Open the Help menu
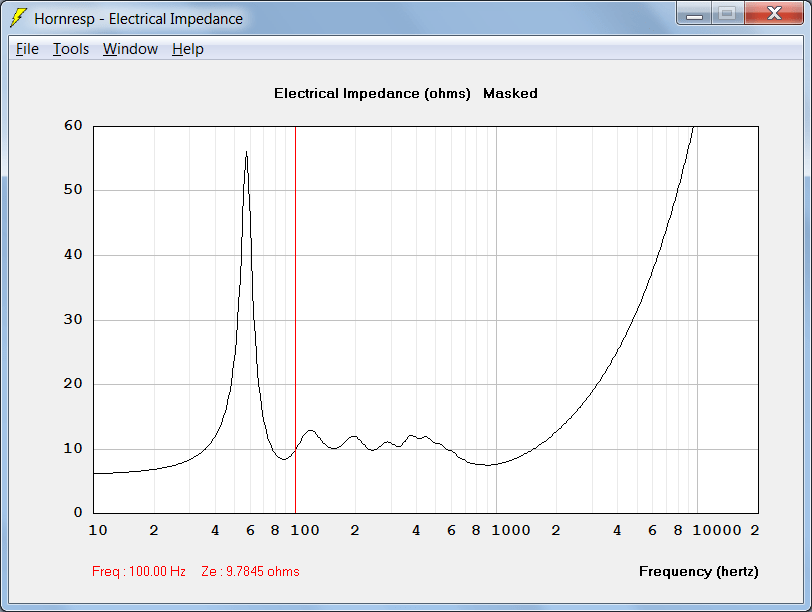The height and width of the screenshot is (612, 812). pyautogui.click(x=187, y=49)
